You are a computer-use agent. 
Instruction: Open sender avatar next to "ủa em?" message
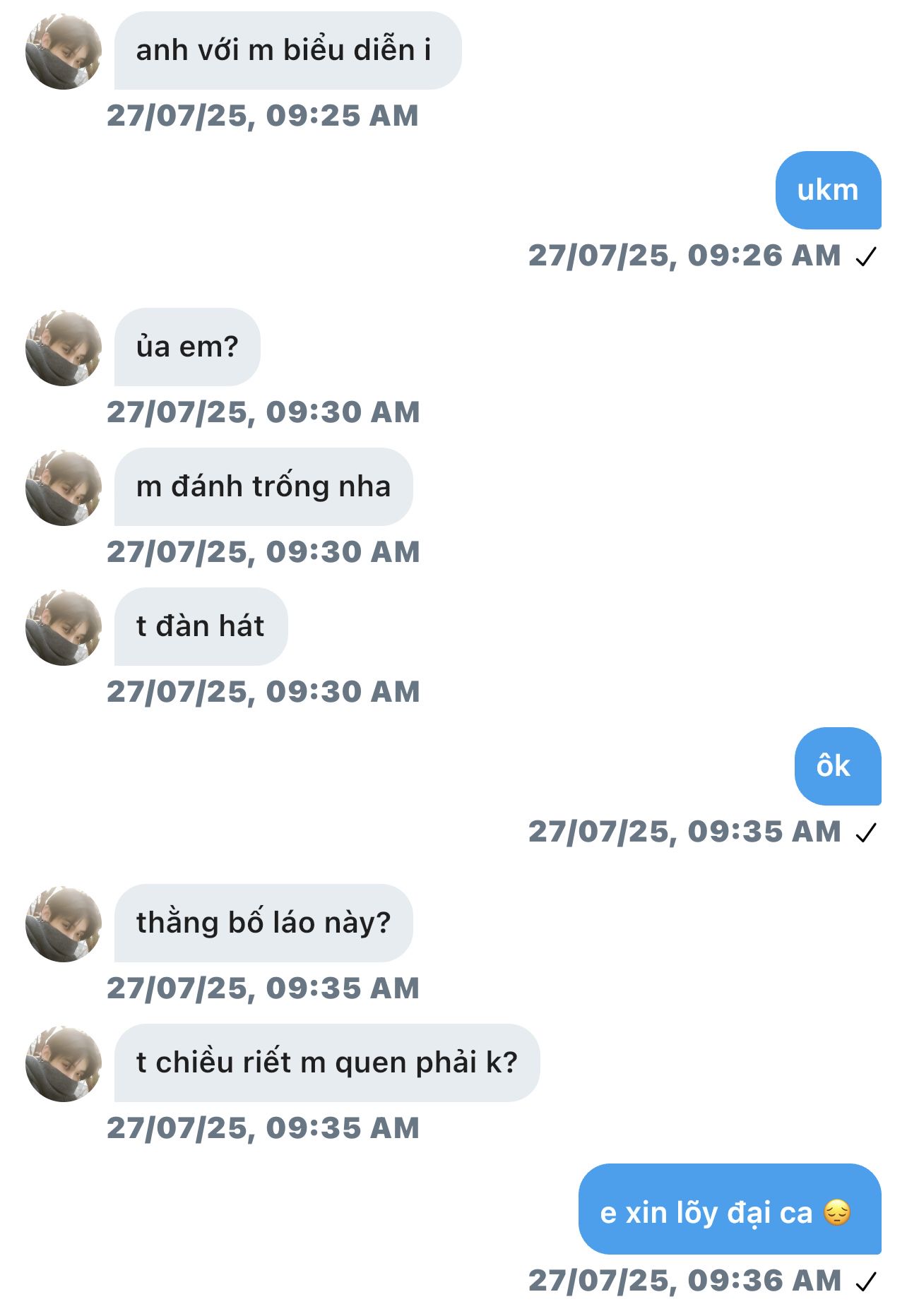point(64,348)
